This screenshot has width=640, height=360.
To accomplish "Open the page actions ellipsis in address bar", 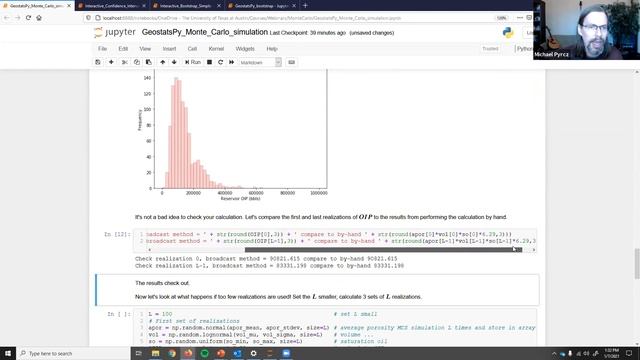I will pos(520,18).
